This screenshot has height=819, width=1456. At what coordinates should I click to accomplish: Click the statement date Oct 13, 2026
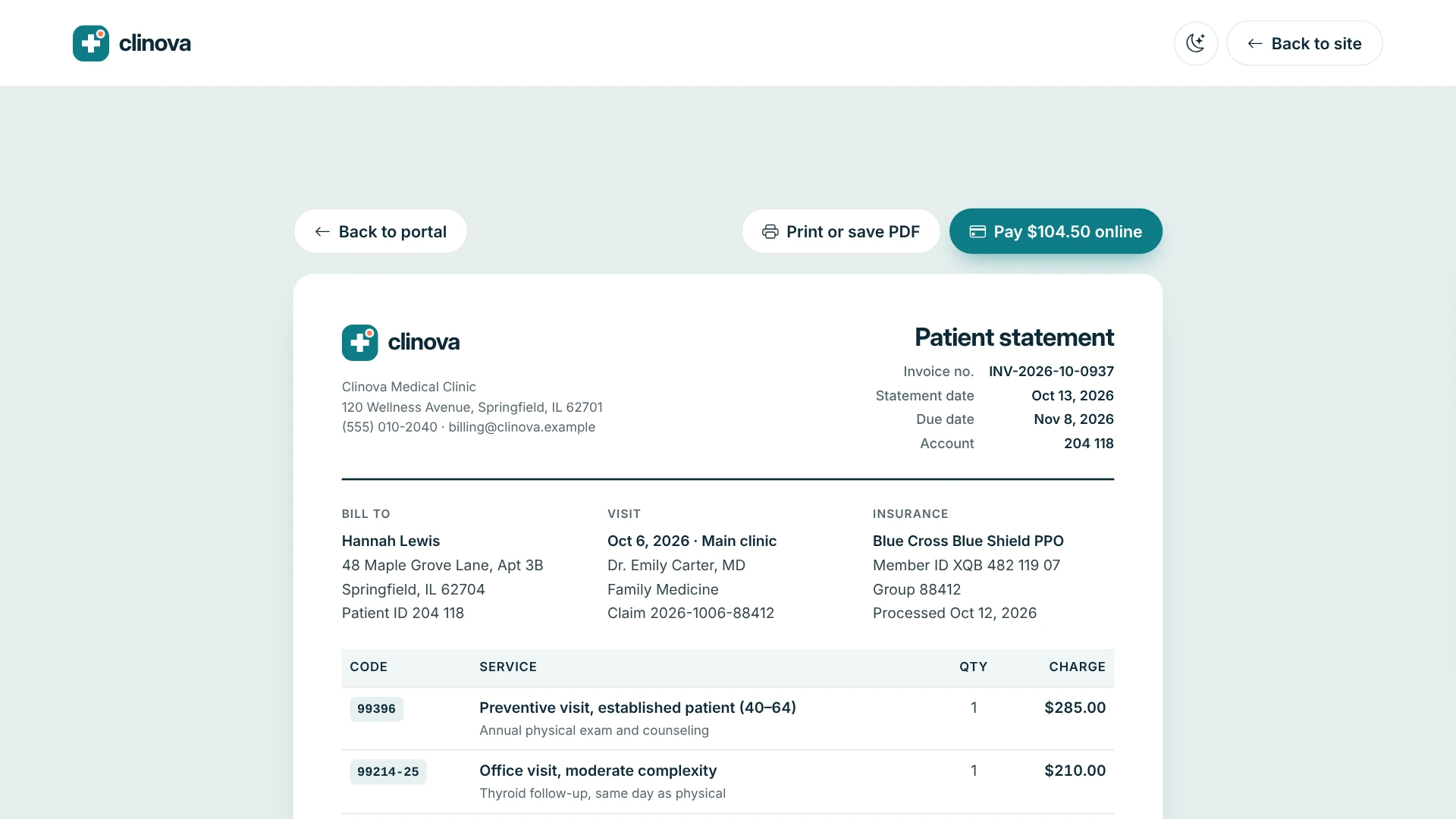click(1072, 396)
